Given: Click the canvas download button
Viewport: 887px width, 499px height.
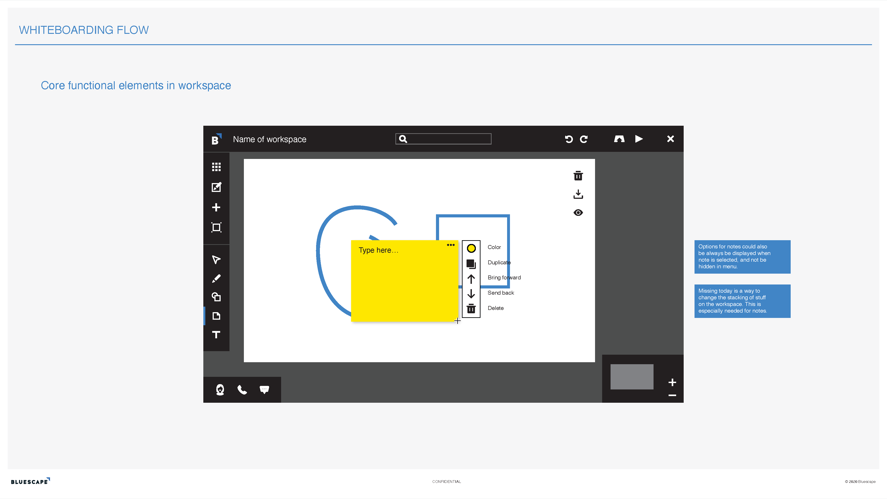Looking at the screenshot, I should click(x=578, y=194).
